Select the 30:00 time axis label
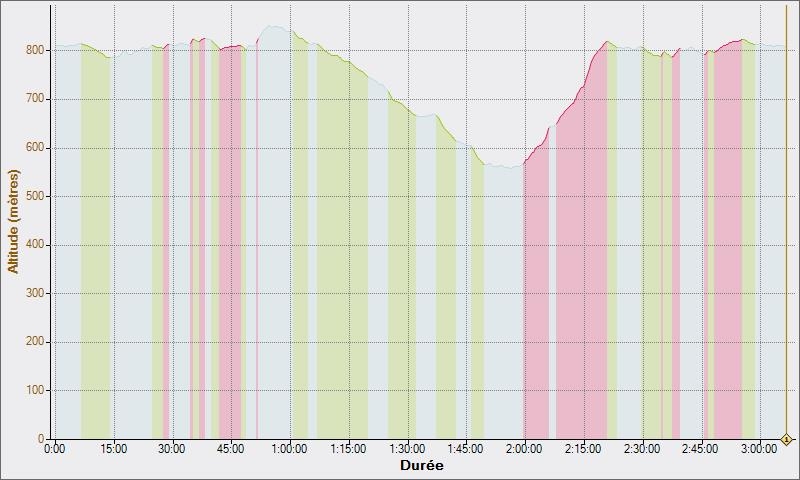800x480 pixels. coord(172,449)
